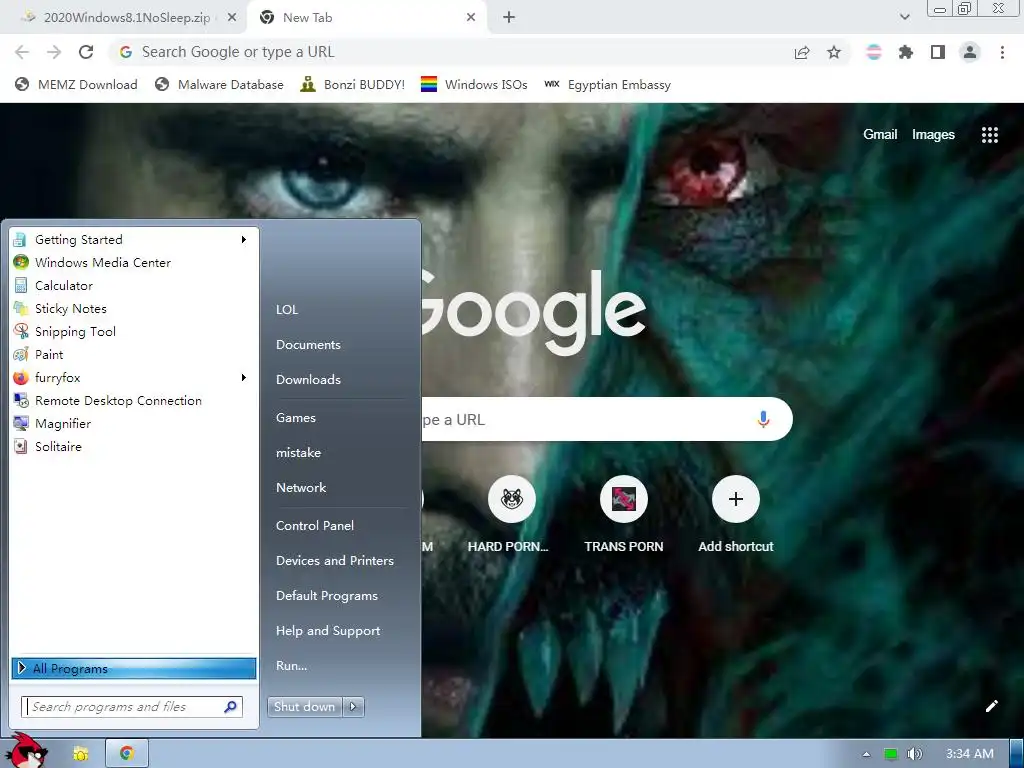Open Malware Database bookmark
The height and width of the screenshot is (768, 1024).
point(219,84)
